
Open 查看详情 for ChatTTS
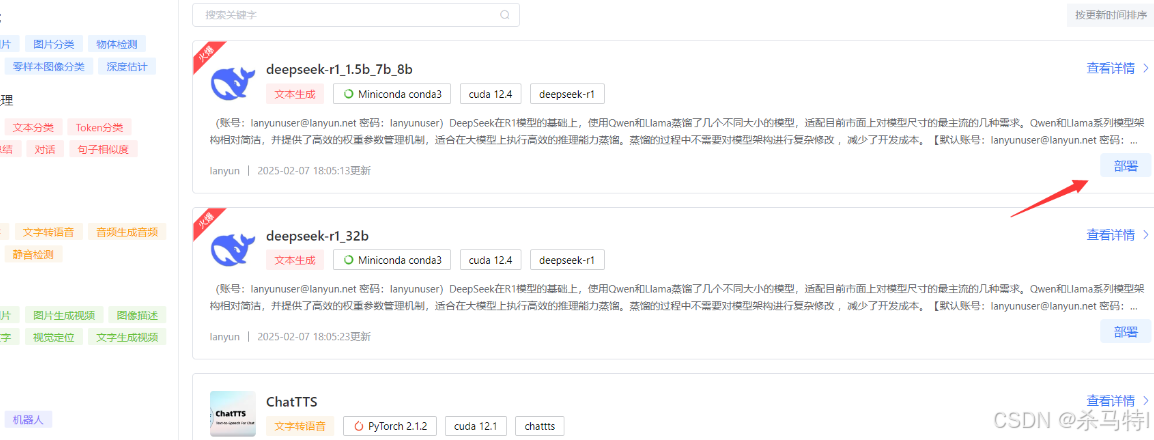1111,401
